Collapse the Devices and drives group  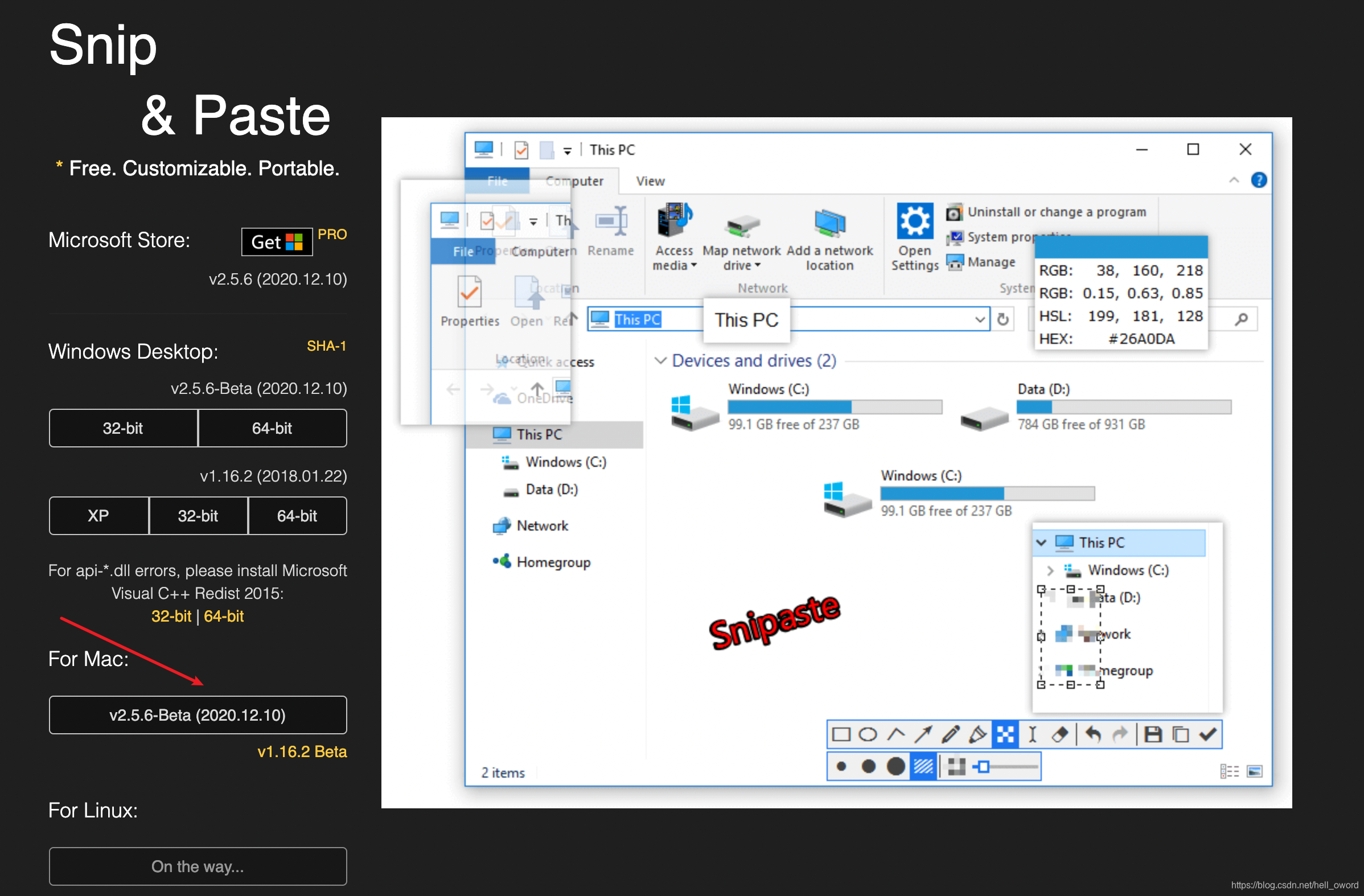coord(660,360)
